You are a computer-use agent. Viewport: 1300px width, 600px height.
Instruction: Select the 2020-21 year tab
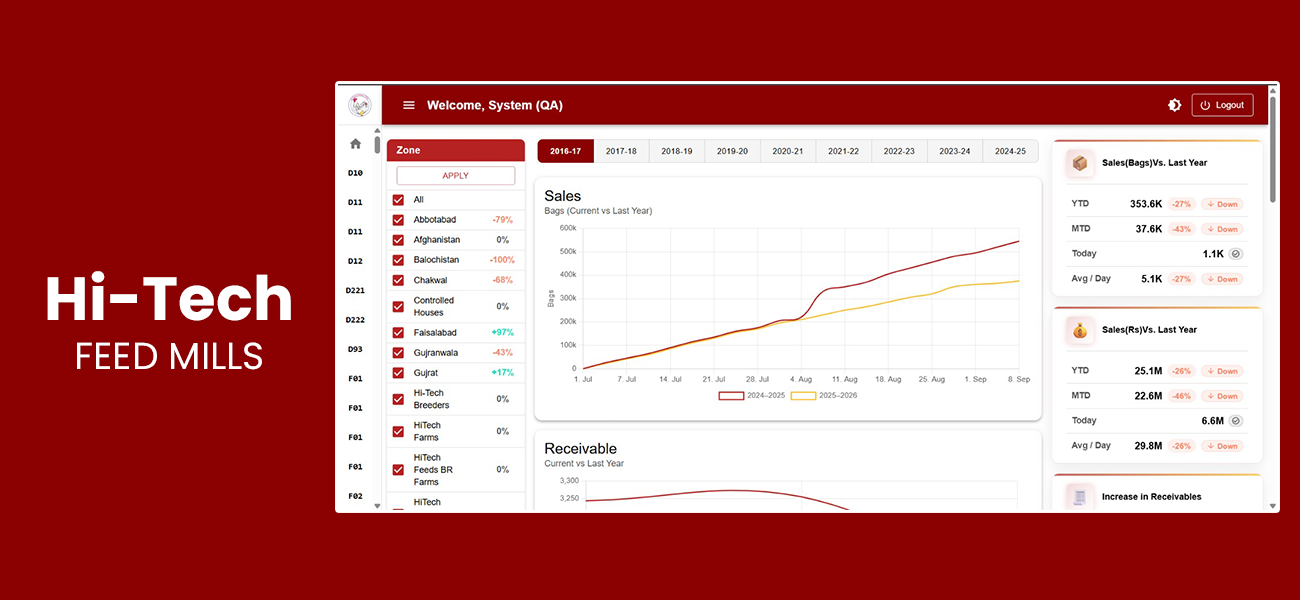pyautogui.click(x=788, y=151)
